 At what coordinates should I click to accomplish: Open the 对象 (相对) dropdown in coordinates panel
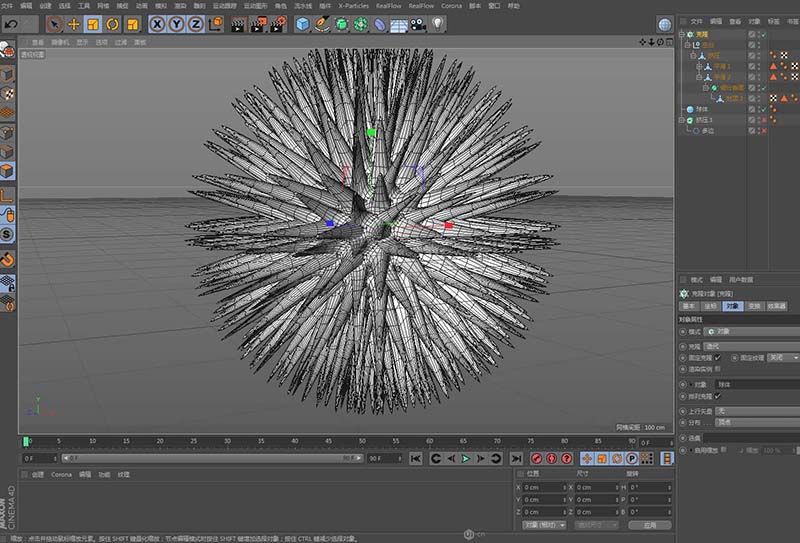click(545, 524)
